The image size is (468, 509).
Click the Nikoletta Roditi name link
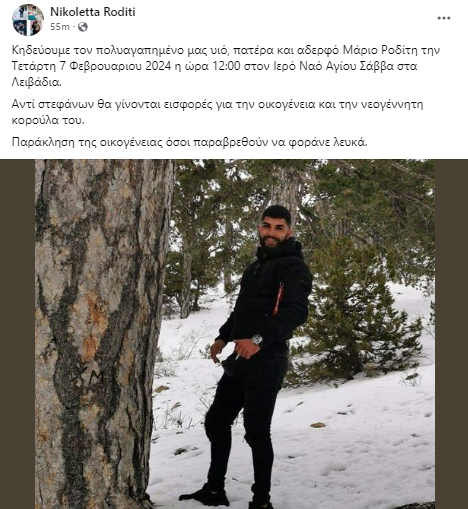pos(93,12)
